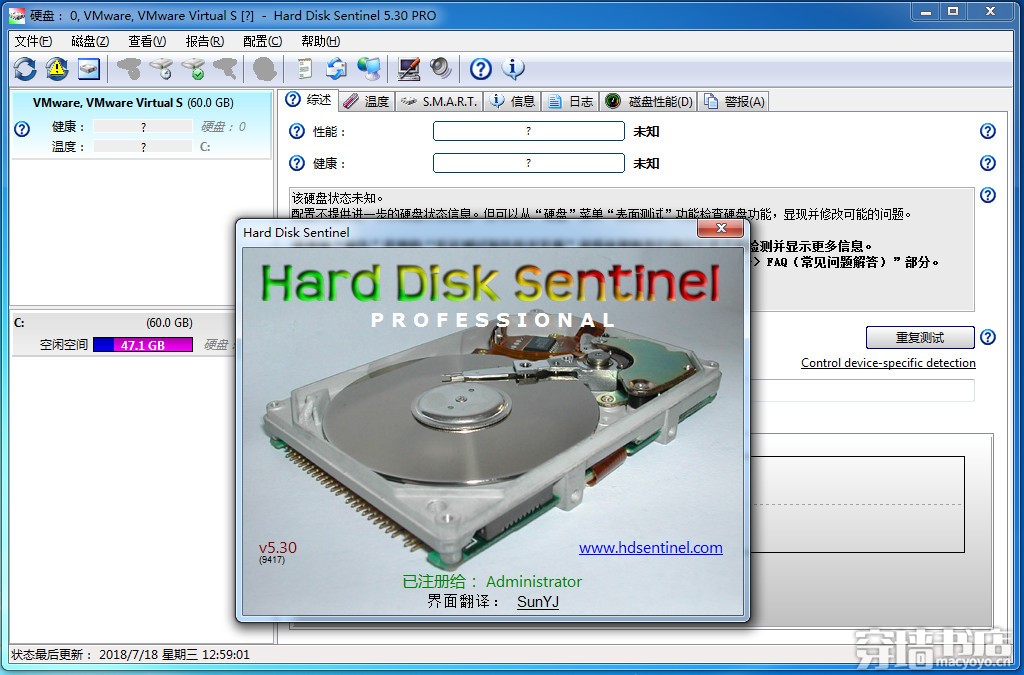Click the help icon at right end of health row
This screenshot has width=1024, height=675.
987,163
